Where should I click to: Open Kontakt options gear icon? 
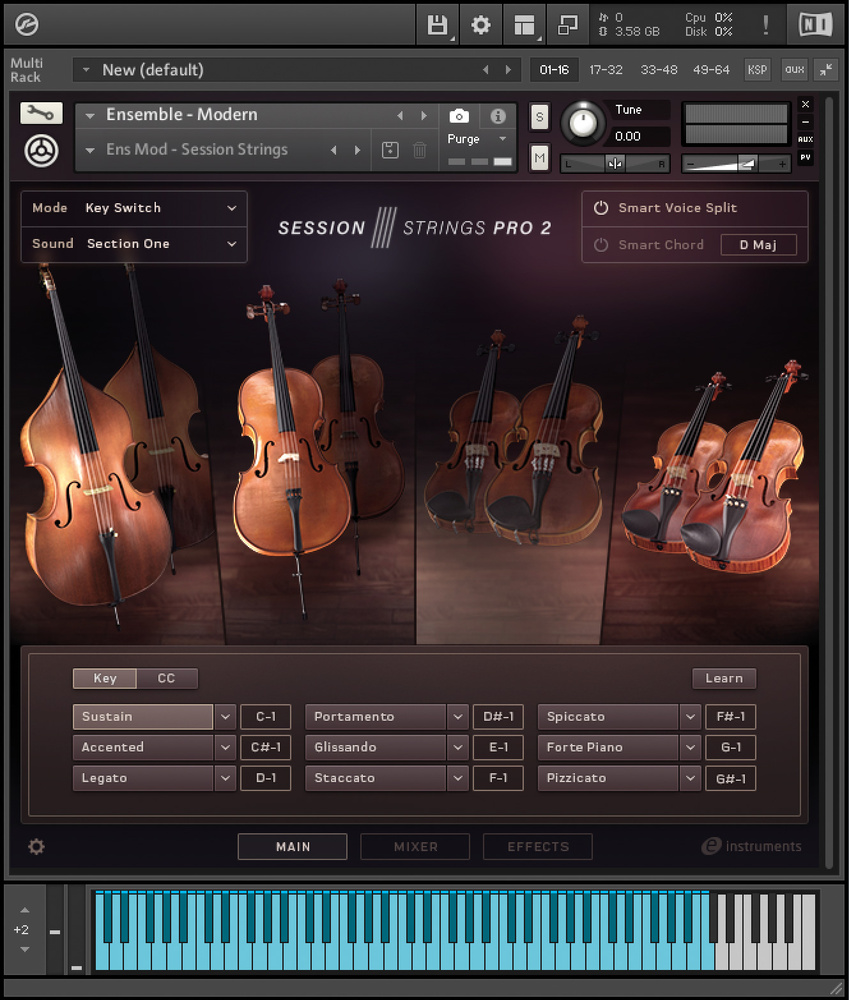pos(481,25)
